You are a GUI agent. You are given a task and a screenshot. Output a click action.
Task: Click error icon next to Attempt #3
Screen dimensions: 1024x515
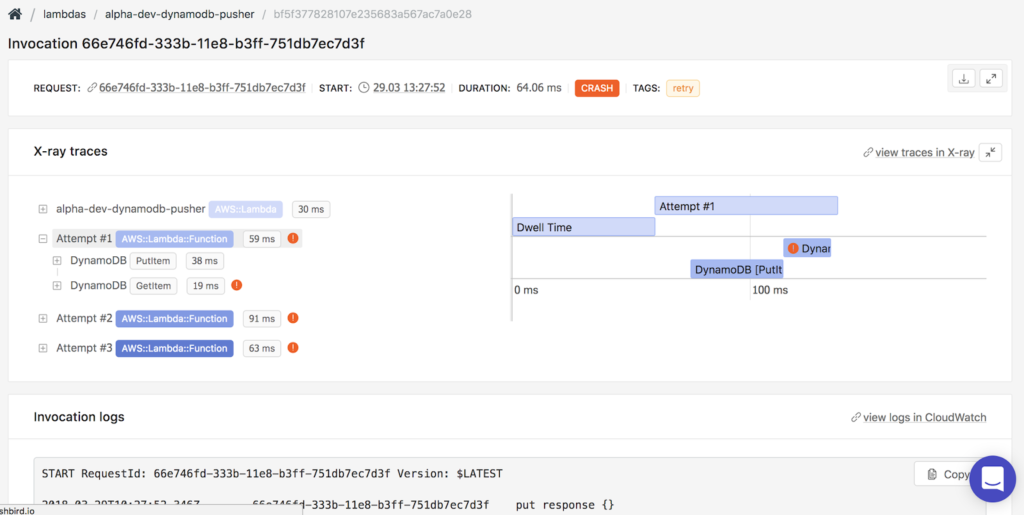(x=293, y=348)
